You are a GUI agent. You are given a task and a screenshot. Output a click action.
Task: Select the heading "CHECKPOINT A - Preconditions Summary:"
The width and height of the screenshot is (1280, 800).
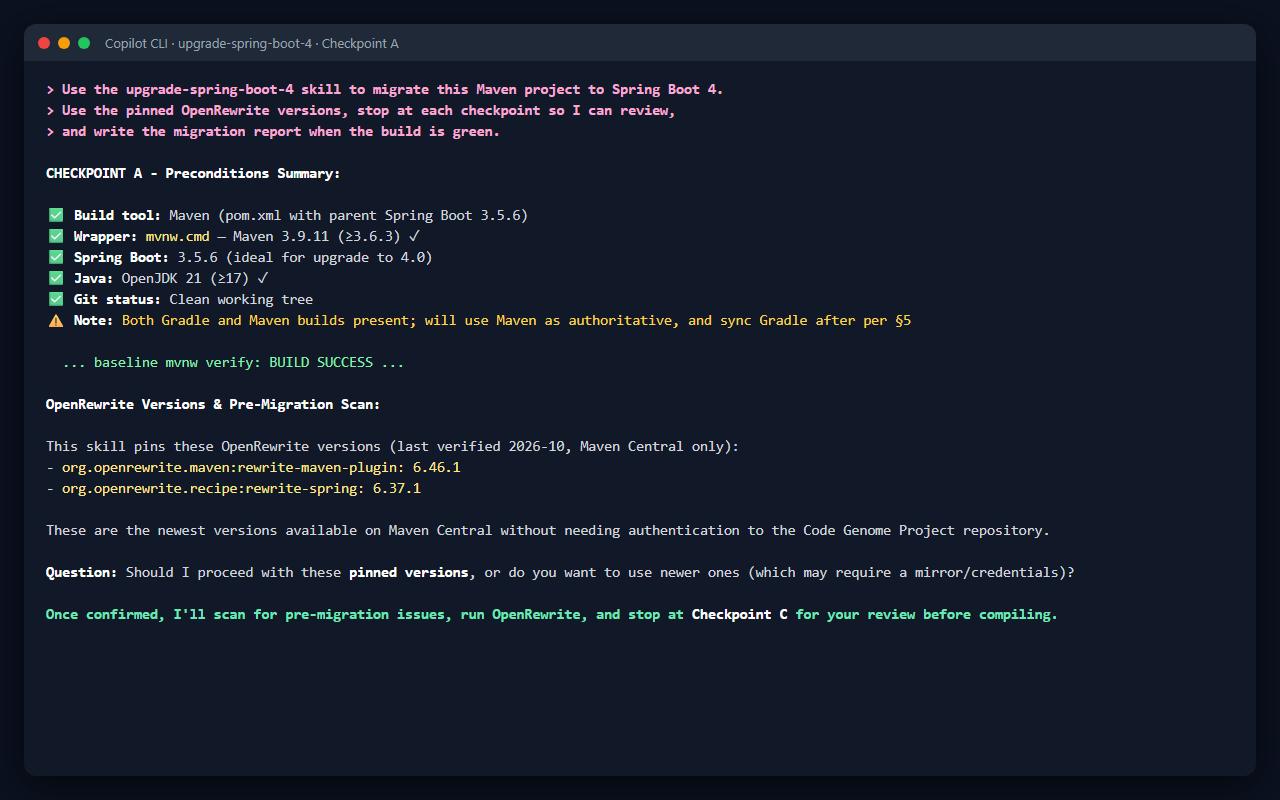tap(193, 173)
